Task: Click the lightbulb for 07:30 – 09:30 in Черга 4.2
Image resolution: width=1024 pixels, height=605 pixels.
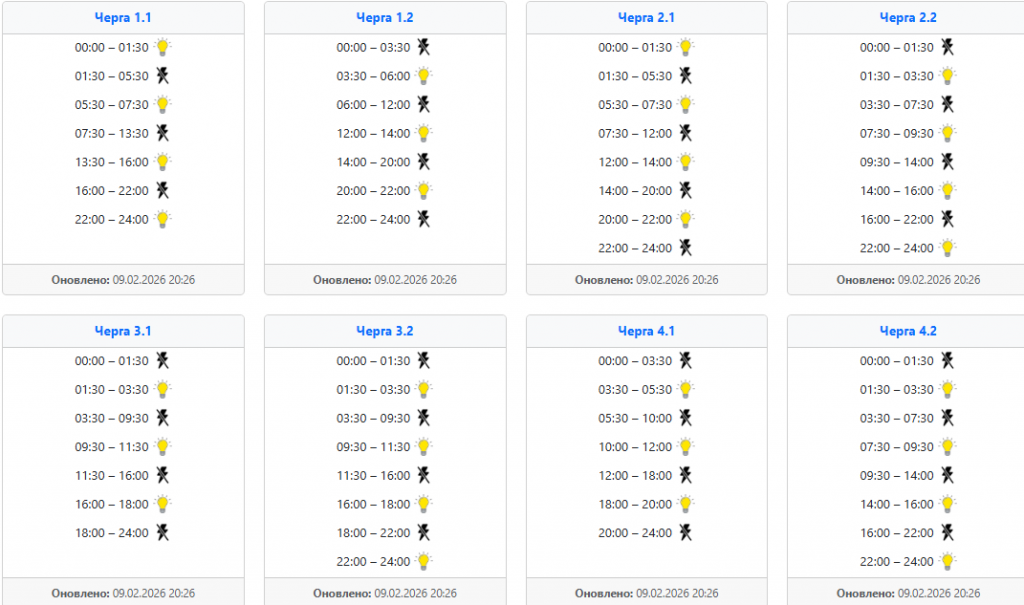Action: (x=947, y=447)
